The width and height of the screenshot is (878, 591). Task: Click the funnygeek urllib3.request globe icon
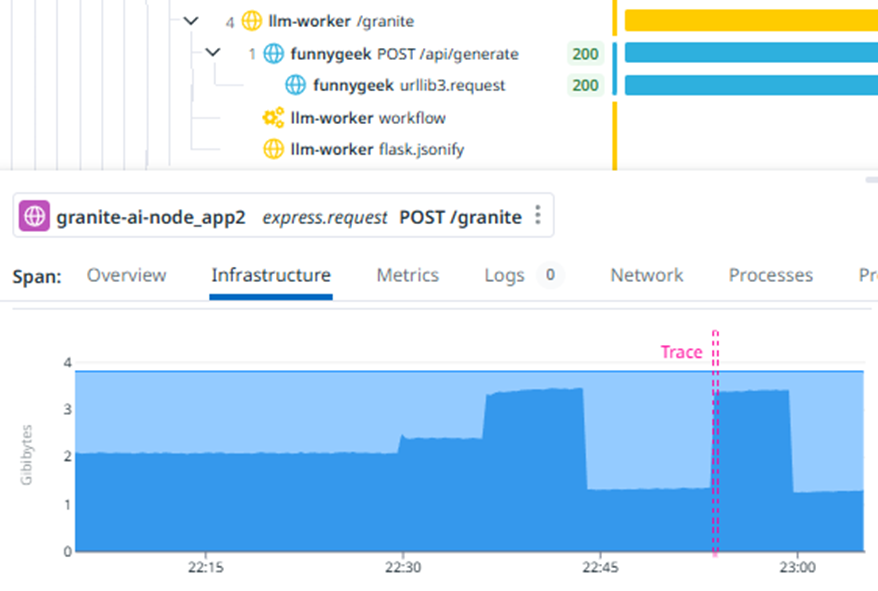coord(296,85)
